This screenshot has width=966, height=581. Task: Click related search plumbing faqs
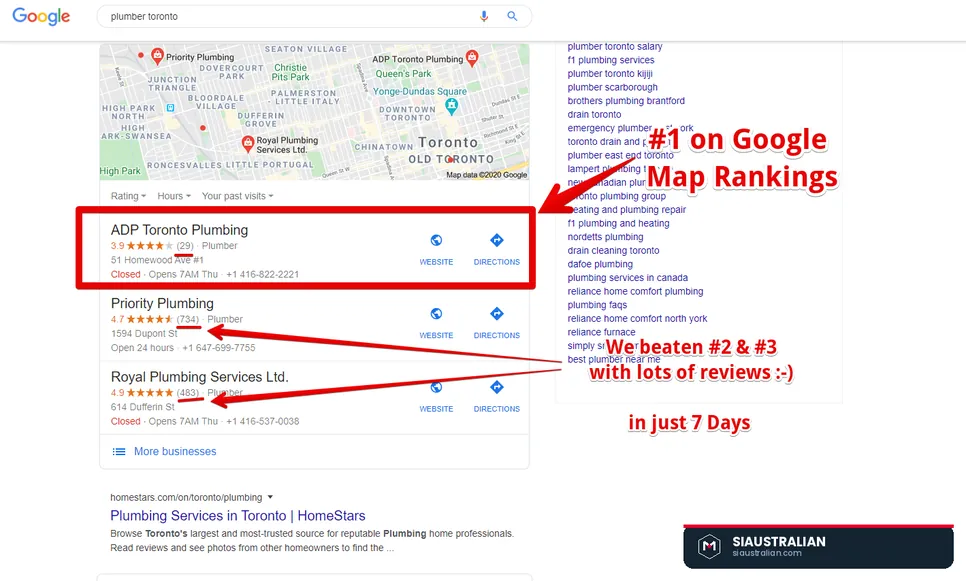tap(597, 304)
